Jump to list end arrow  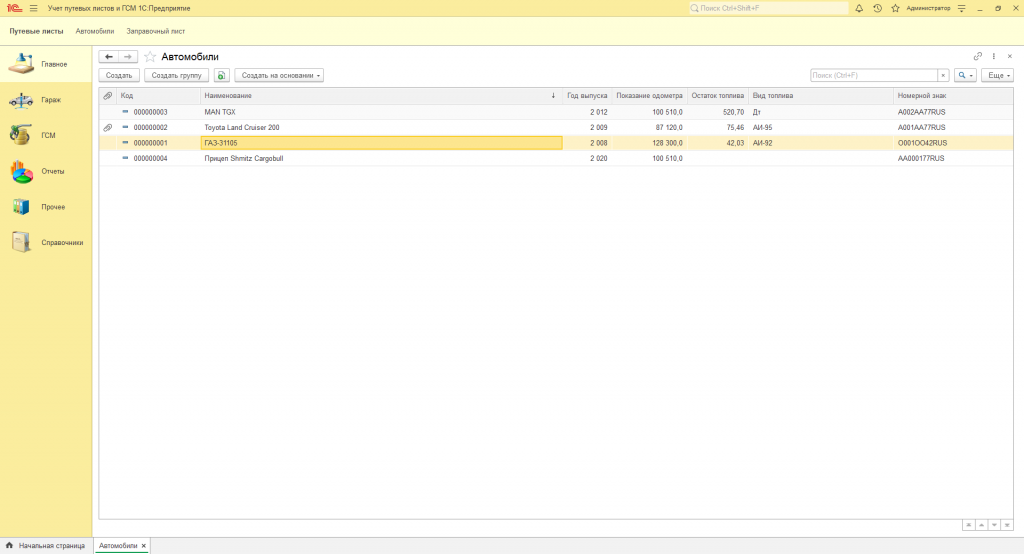[x=1007, y=525]
